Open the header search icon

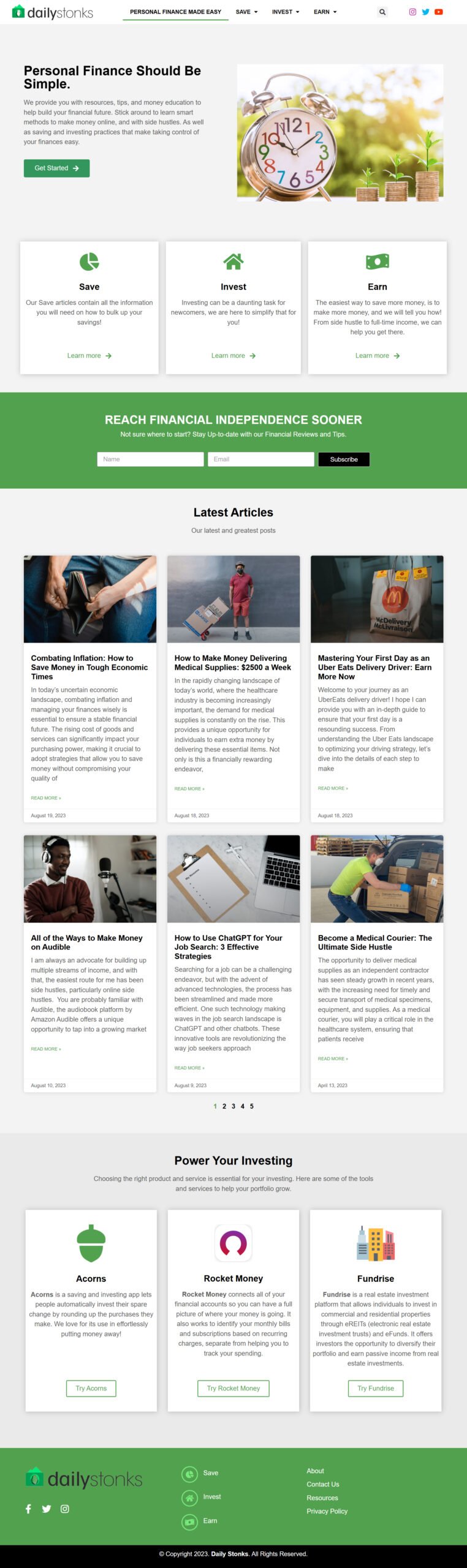click(x=382, y=12)
